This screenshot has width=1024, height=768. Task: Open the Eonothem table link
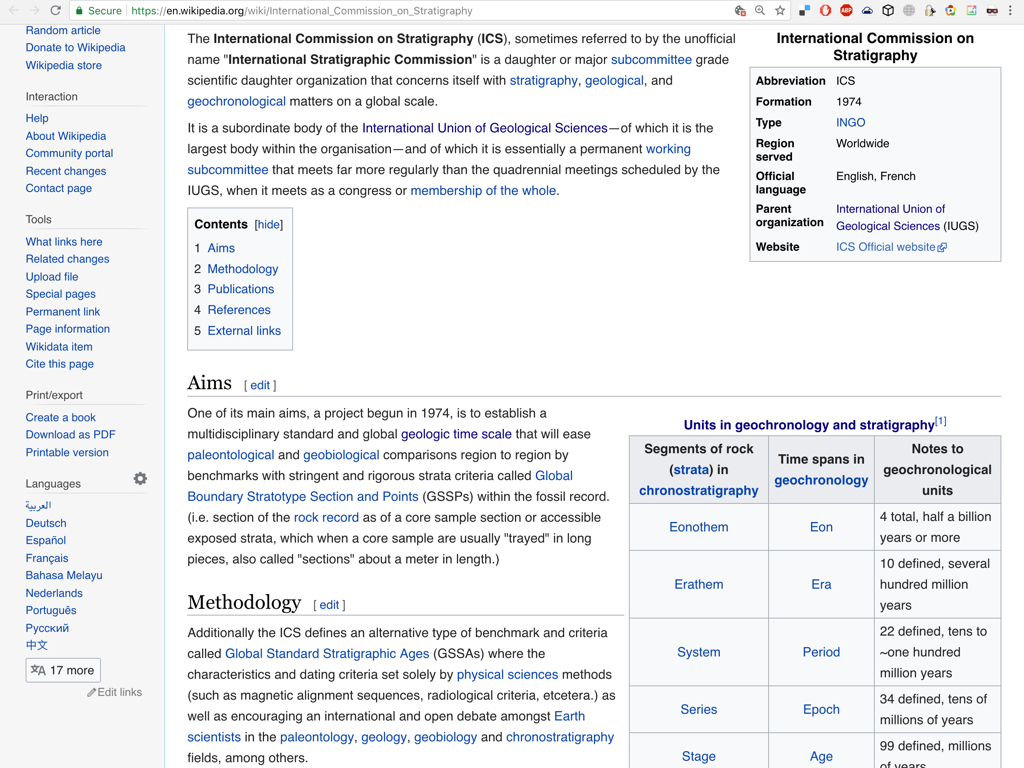click(698, 527)
